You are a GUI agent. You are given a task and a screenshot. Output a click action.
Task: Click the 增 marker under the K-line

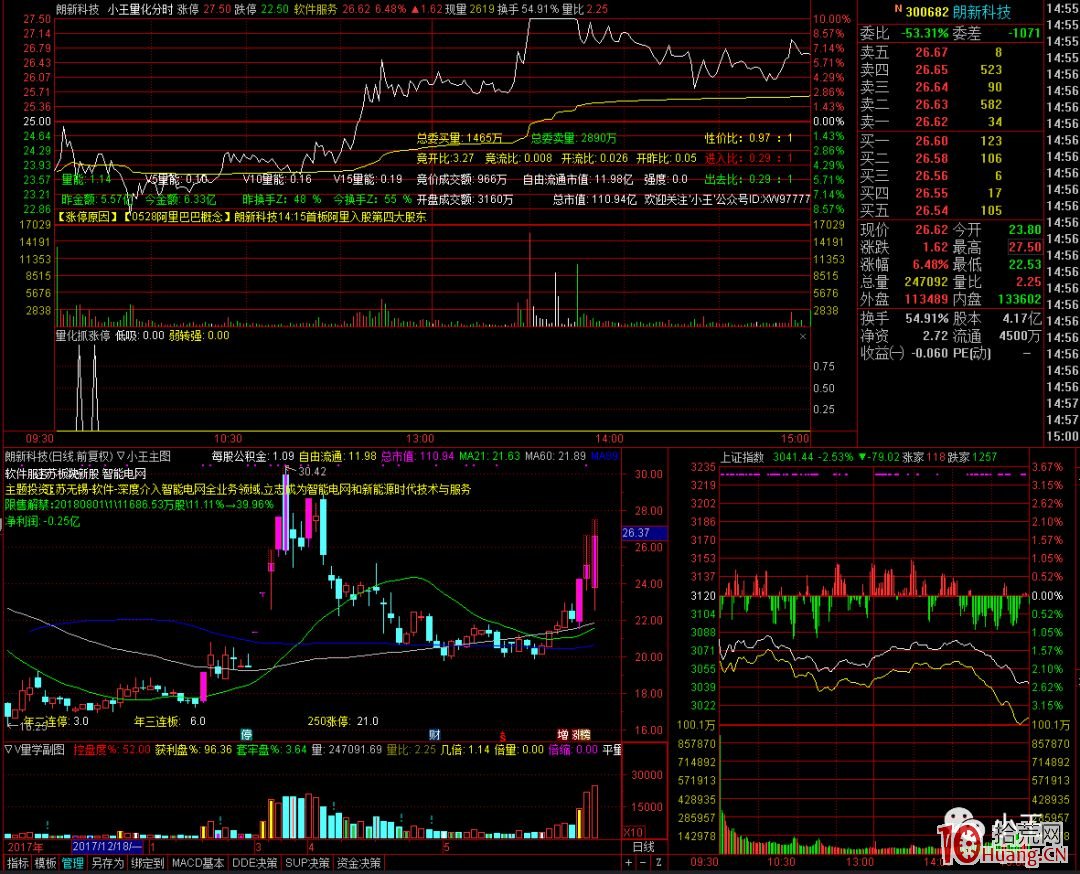click(562, 735)
